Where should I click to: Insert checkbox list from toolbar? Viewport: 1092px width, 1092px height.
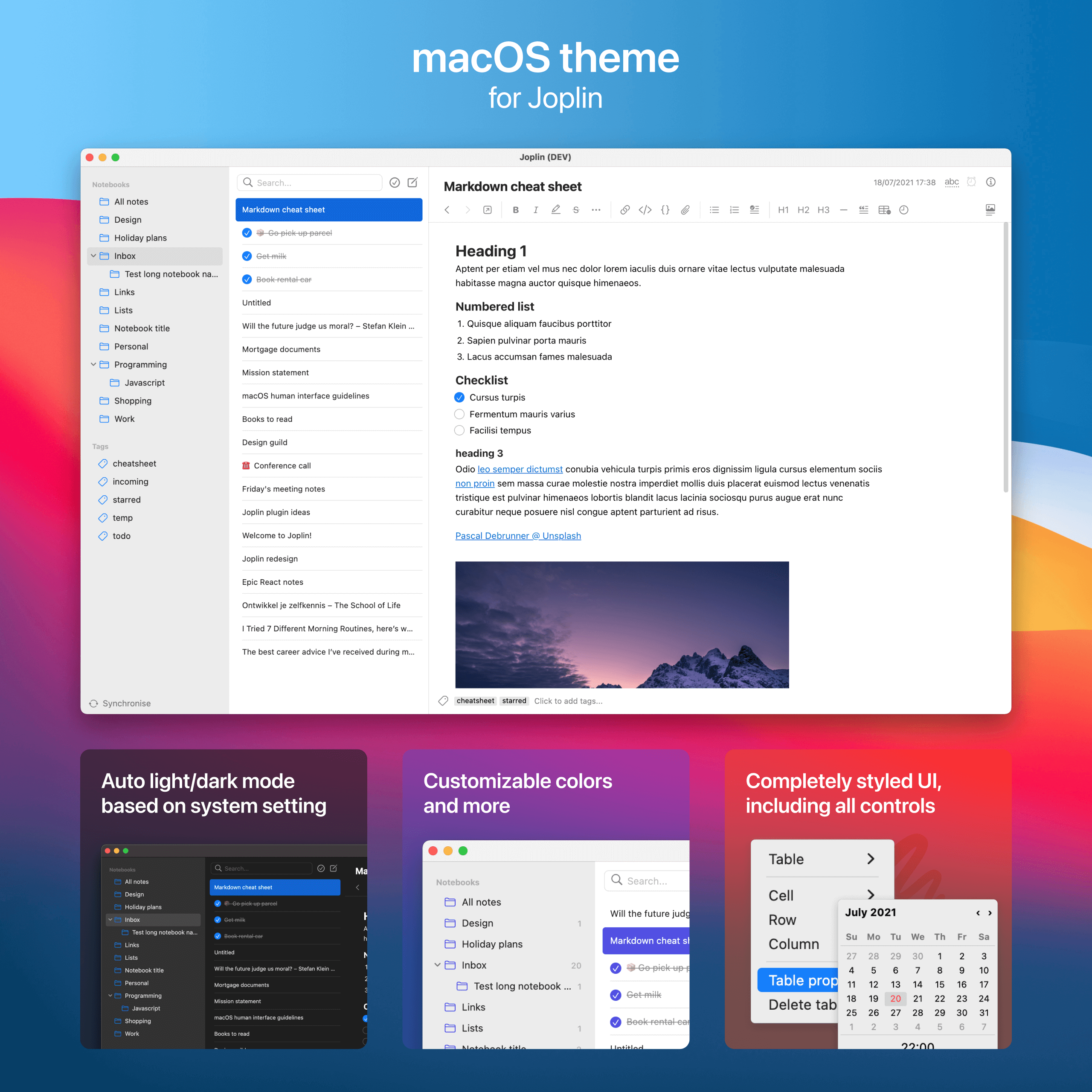[755, 210]
